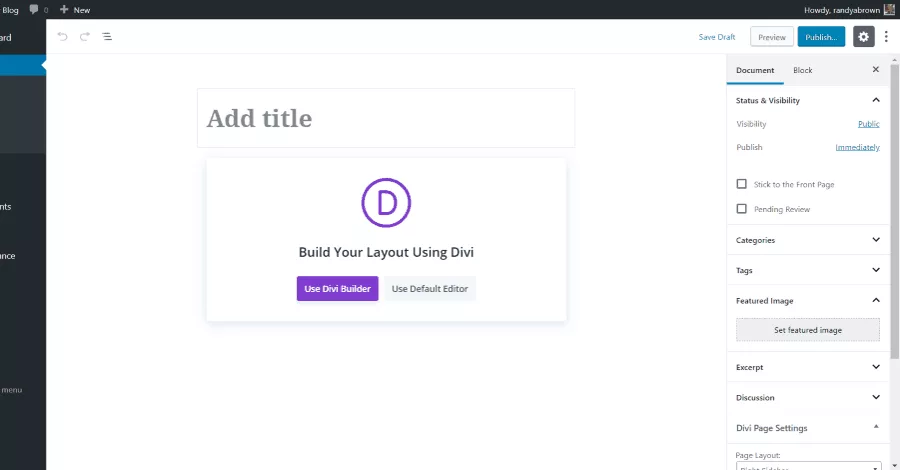900x470 pixels.
Task: Click the highlighted blue left sidebar item
Action: [x=22, y=65]
